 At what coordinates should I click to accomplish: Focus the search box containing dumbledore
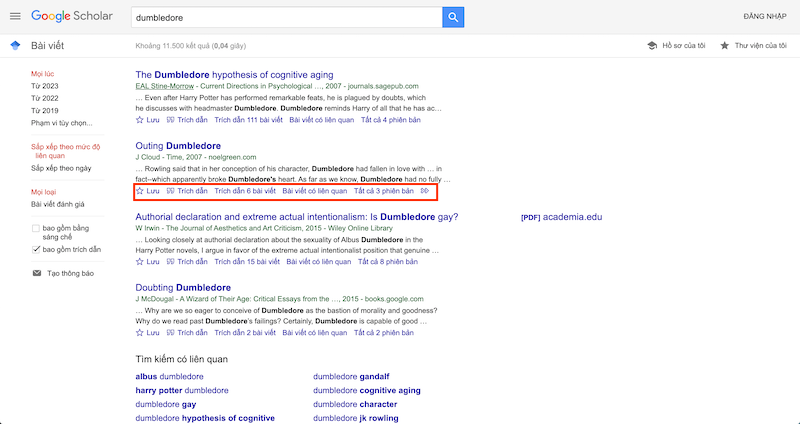287,17
